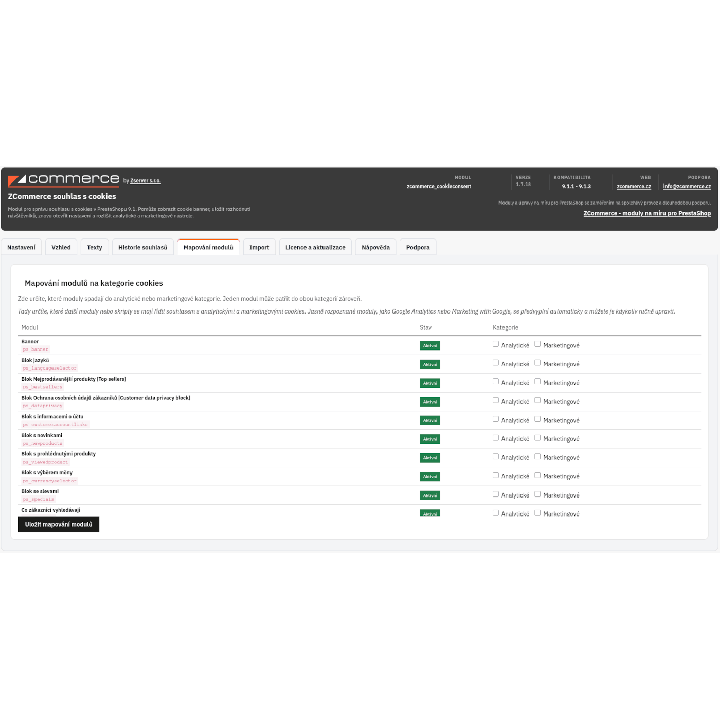Open the zcommerce.cz web link
Image resolution: width=720 pixels, height=720 pixels.
tap(634, 186)
